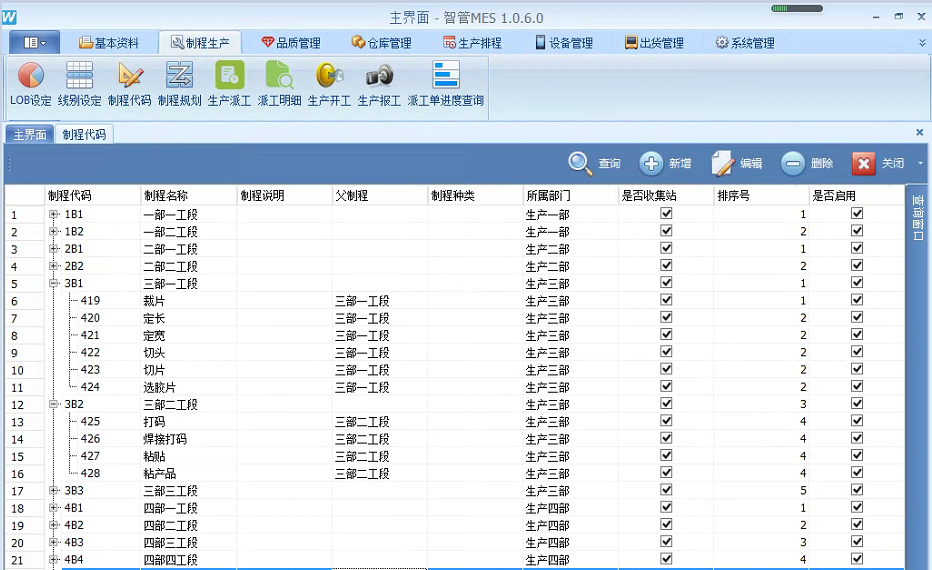
Task: Expand the 4B4 tree node
Action: [53, 559]
